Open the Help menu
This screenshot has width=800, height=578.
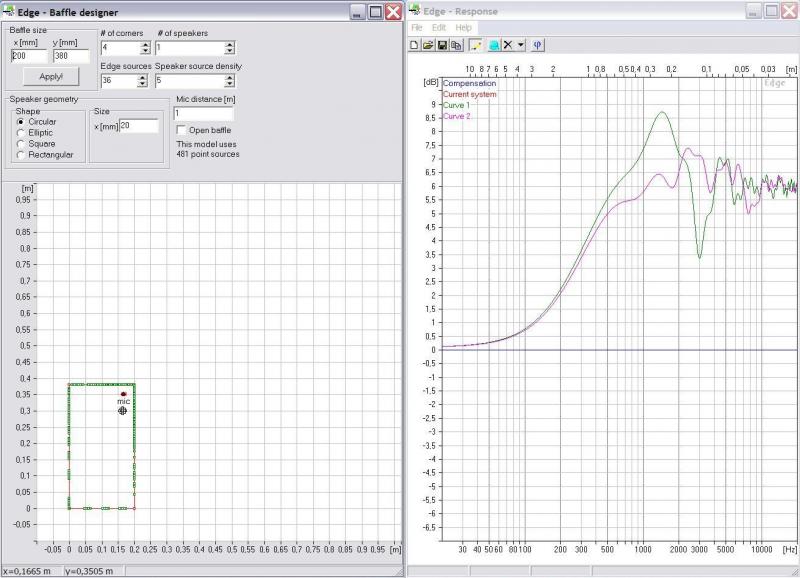[x=463, y=28]
